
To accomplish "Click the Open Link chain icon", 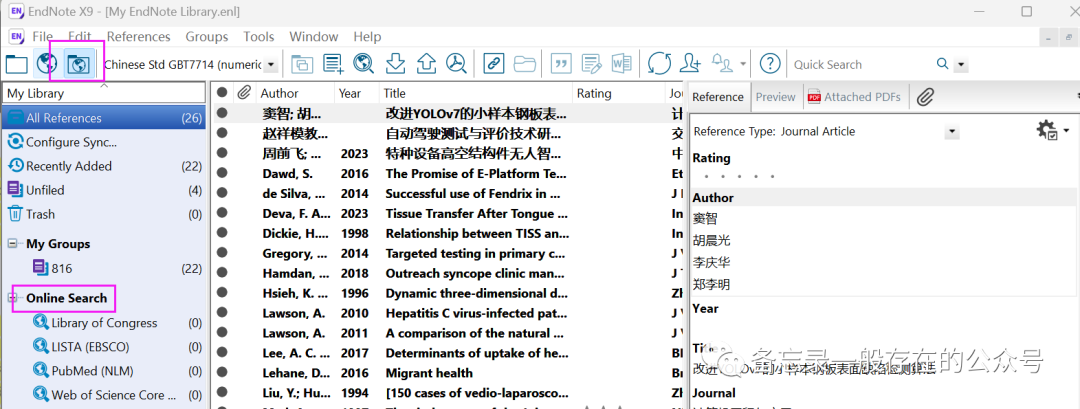I will pos(493,64).
